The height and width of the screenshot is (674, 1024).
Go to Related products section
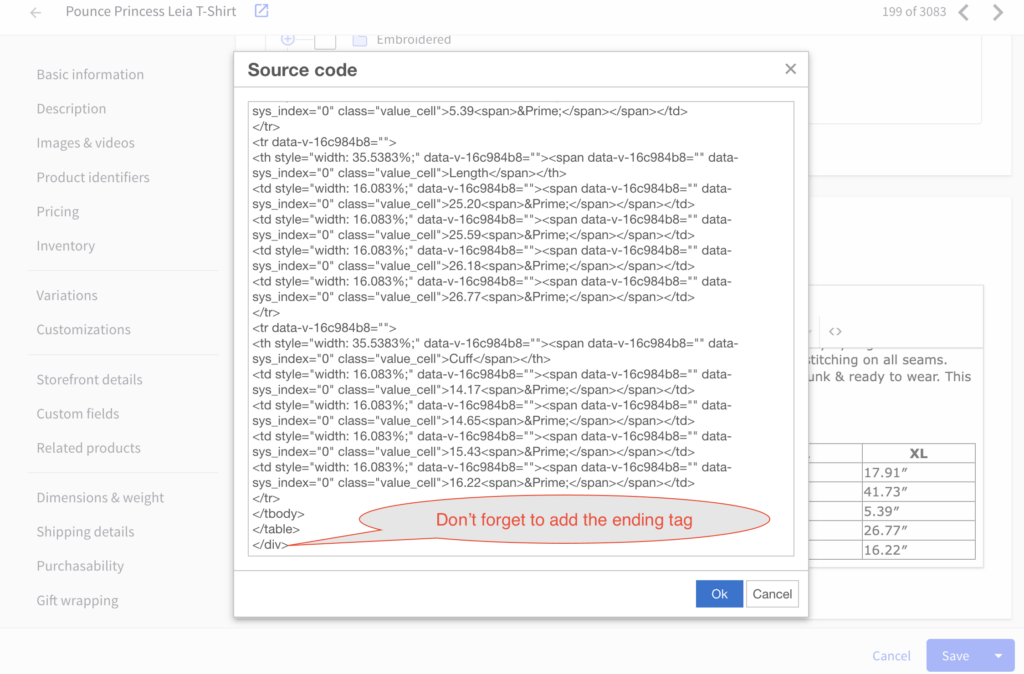(88, 448)
